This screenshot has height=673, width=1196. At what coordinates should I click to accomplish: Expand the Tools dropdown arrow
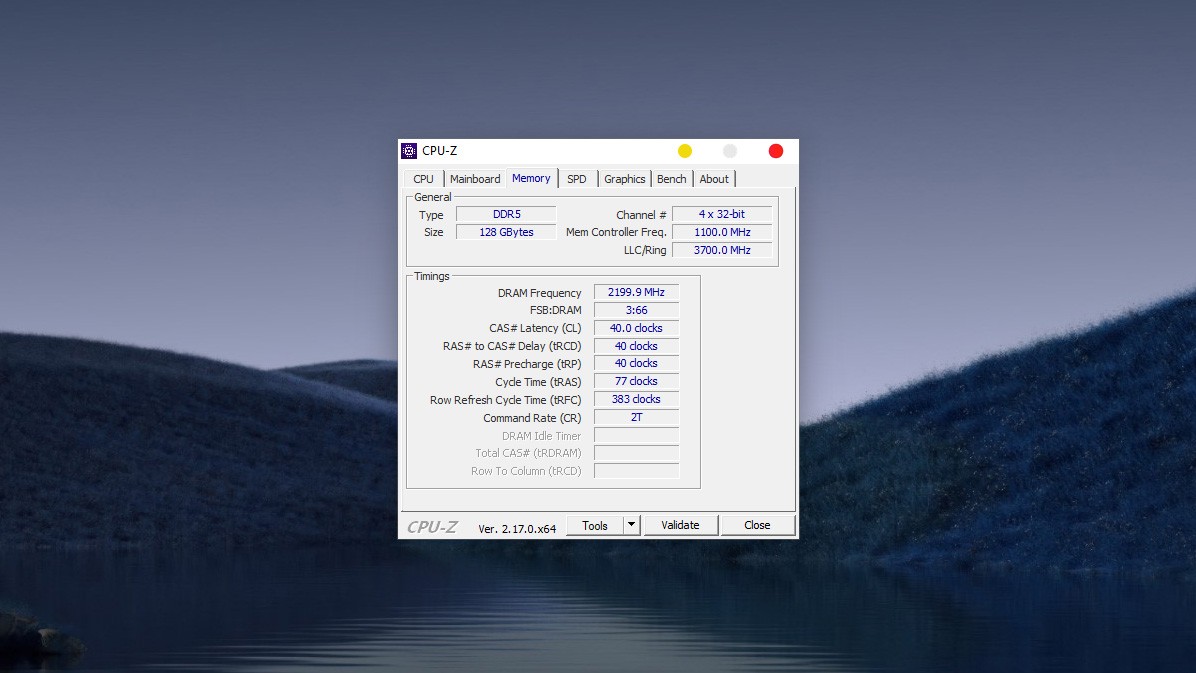631,525
